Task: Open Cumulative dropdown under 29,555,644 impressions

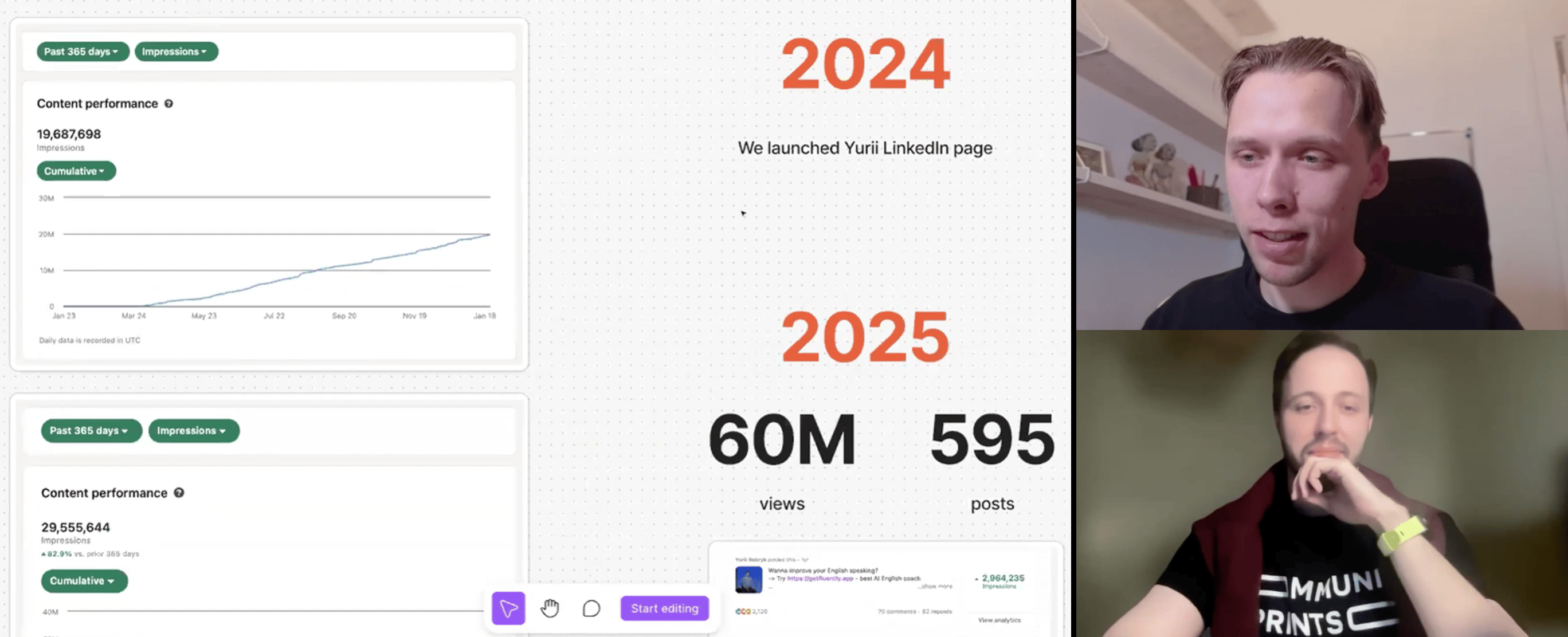Action: [x=84, y=581]
